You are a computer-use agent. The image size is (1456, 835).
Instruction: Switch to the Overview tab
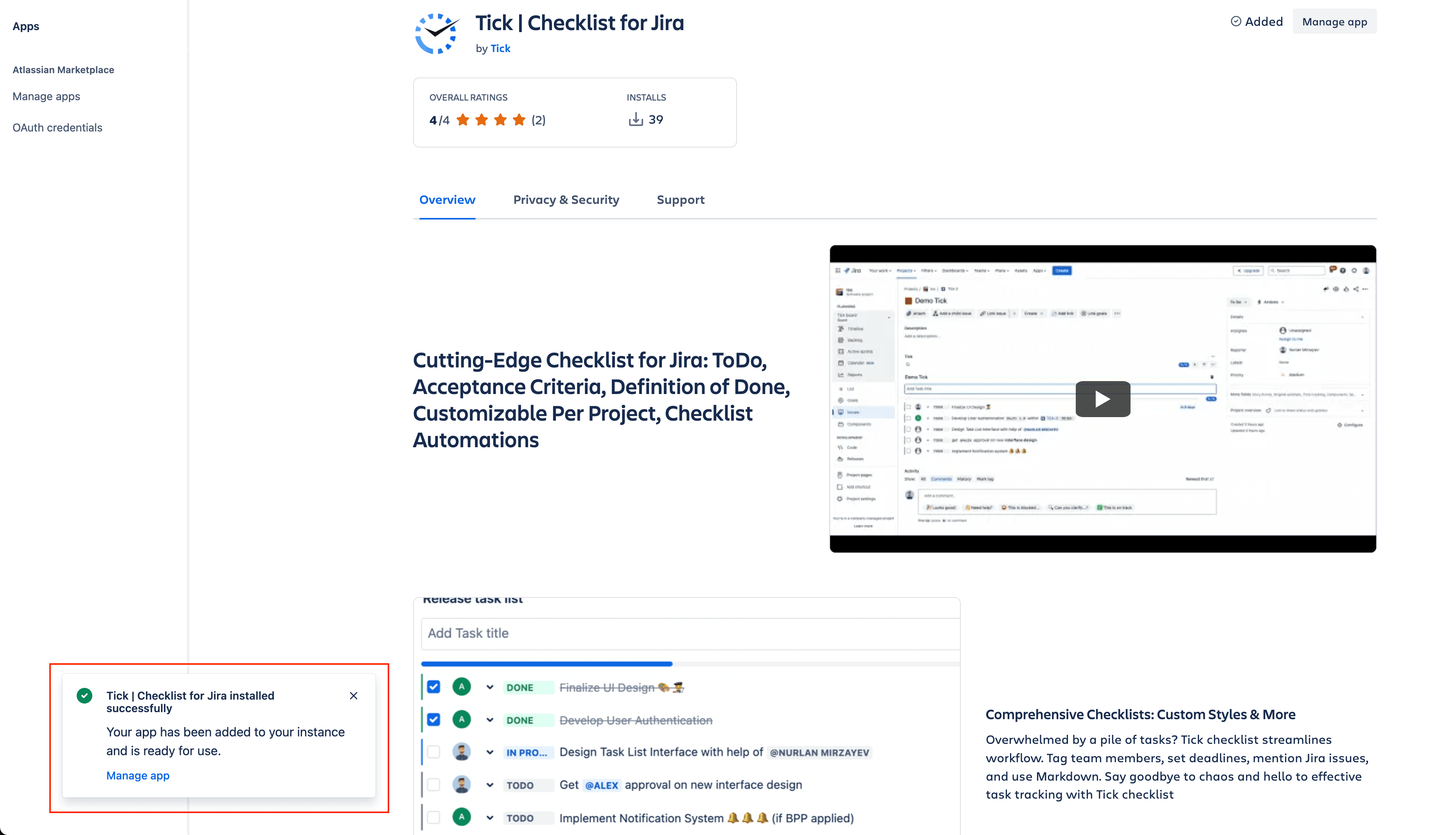pos(447,200)
